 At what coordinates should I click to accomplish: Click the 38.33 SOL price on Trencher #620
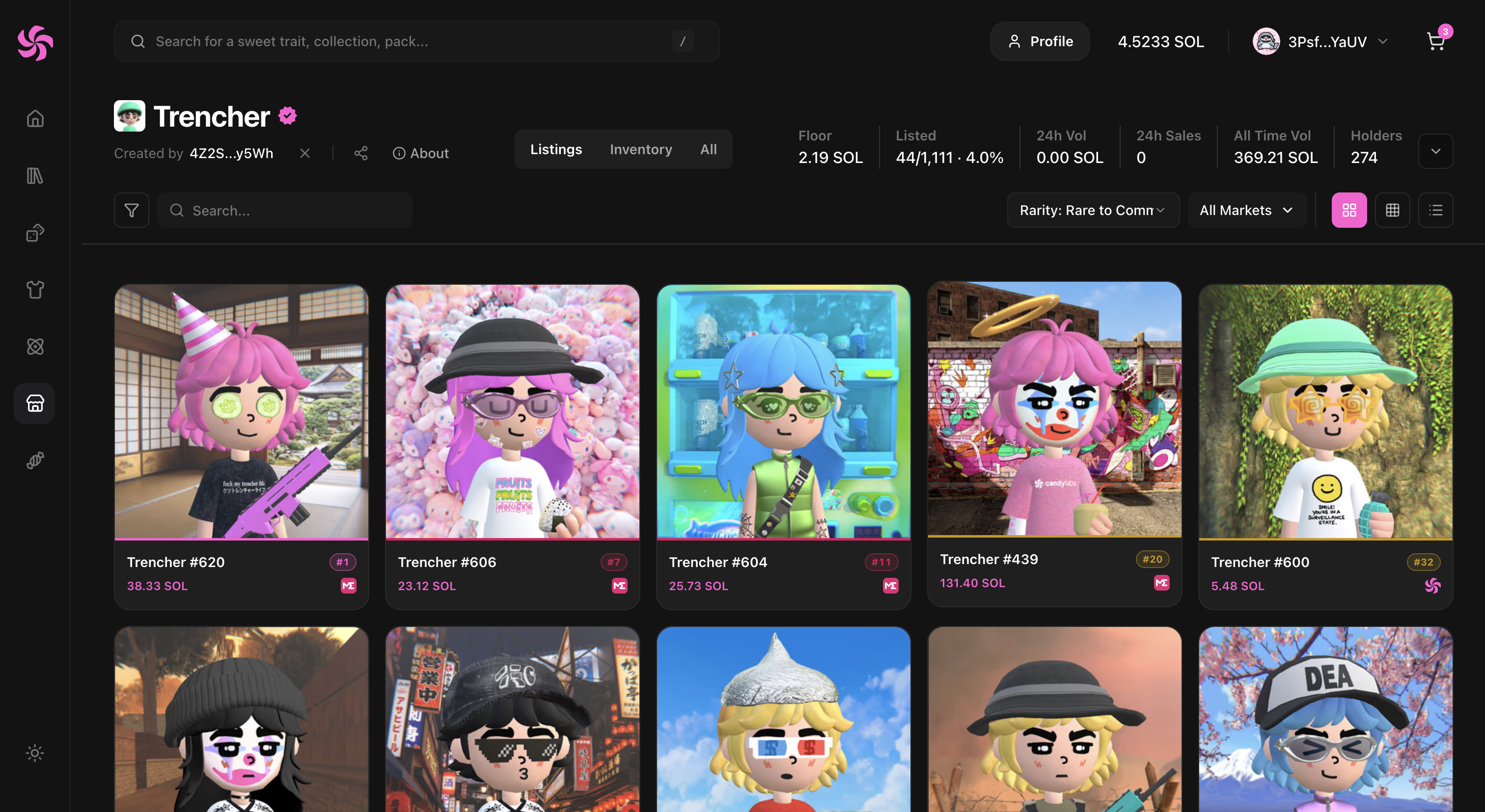point(157,586)
